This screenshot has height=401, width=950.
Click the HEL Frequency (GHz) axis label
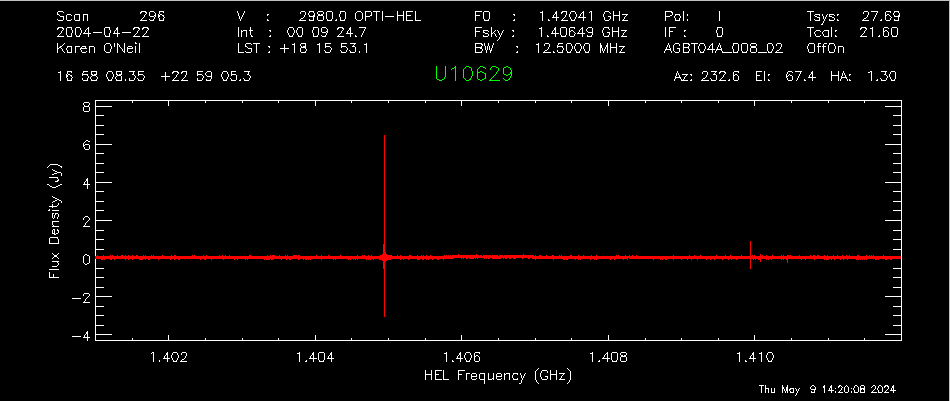(499, 376)
